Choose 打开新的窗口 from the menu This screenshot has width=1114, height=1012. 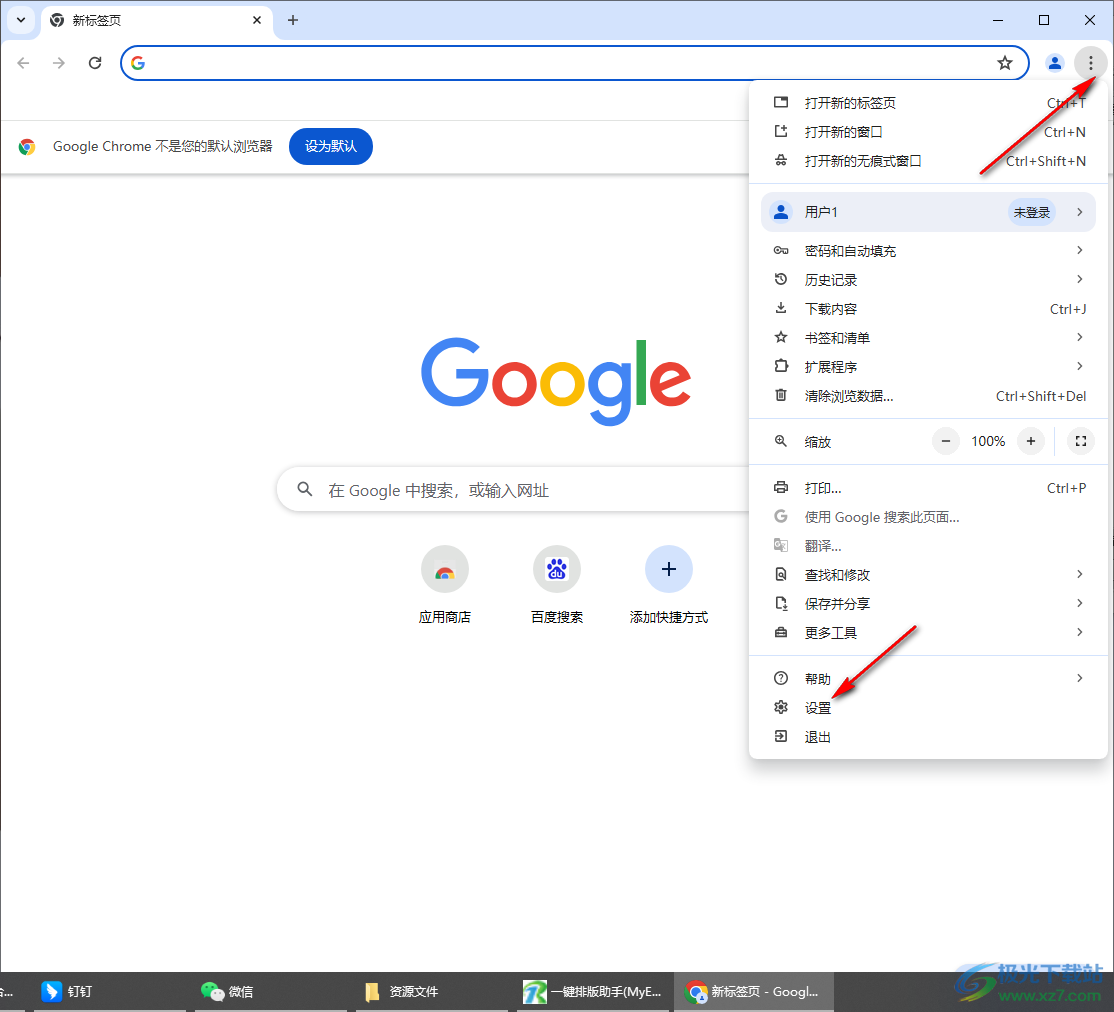[928, 132]
